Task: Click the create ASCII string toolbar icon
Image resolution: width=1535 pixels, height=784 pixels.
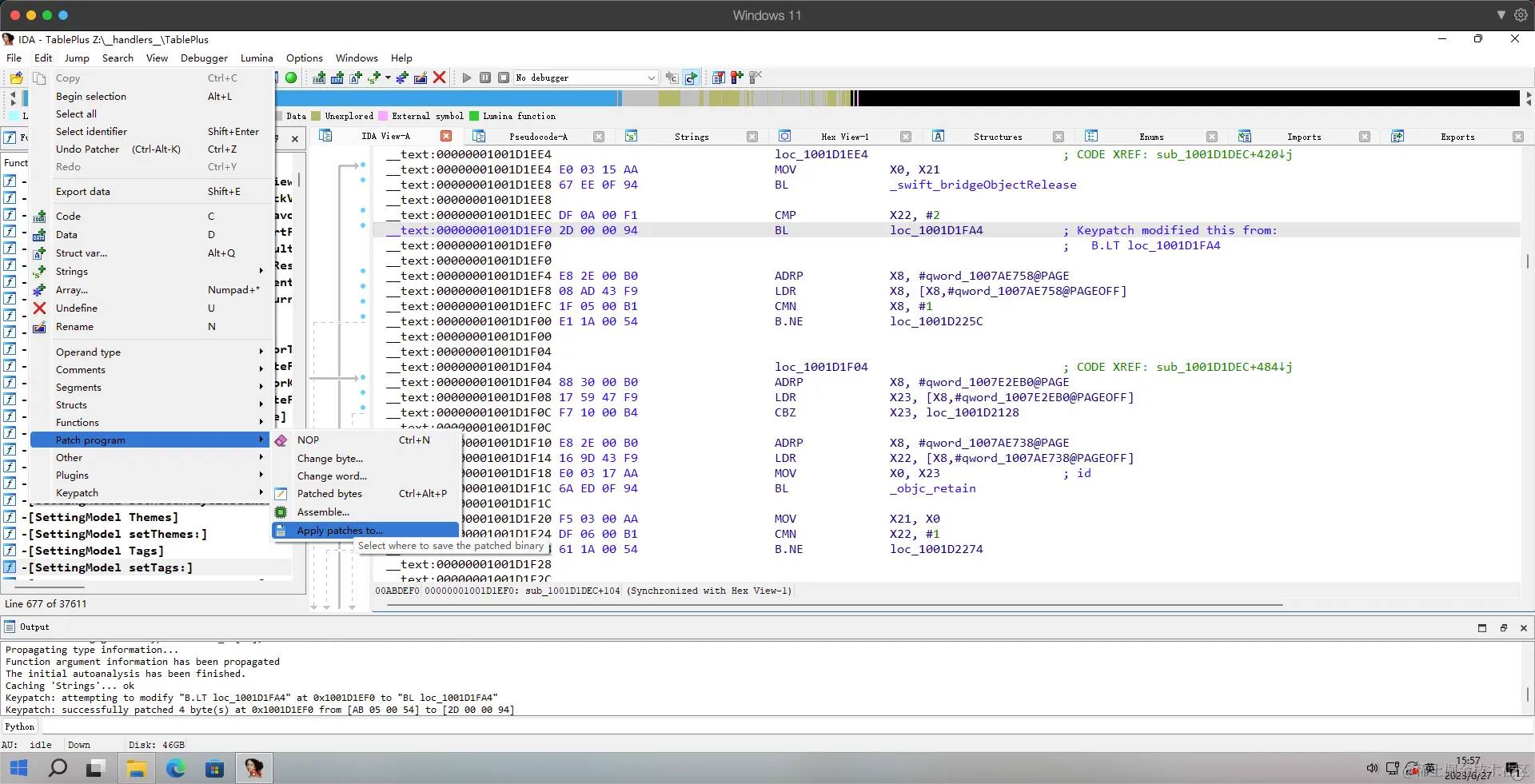Action: click(x=356, y=78)
